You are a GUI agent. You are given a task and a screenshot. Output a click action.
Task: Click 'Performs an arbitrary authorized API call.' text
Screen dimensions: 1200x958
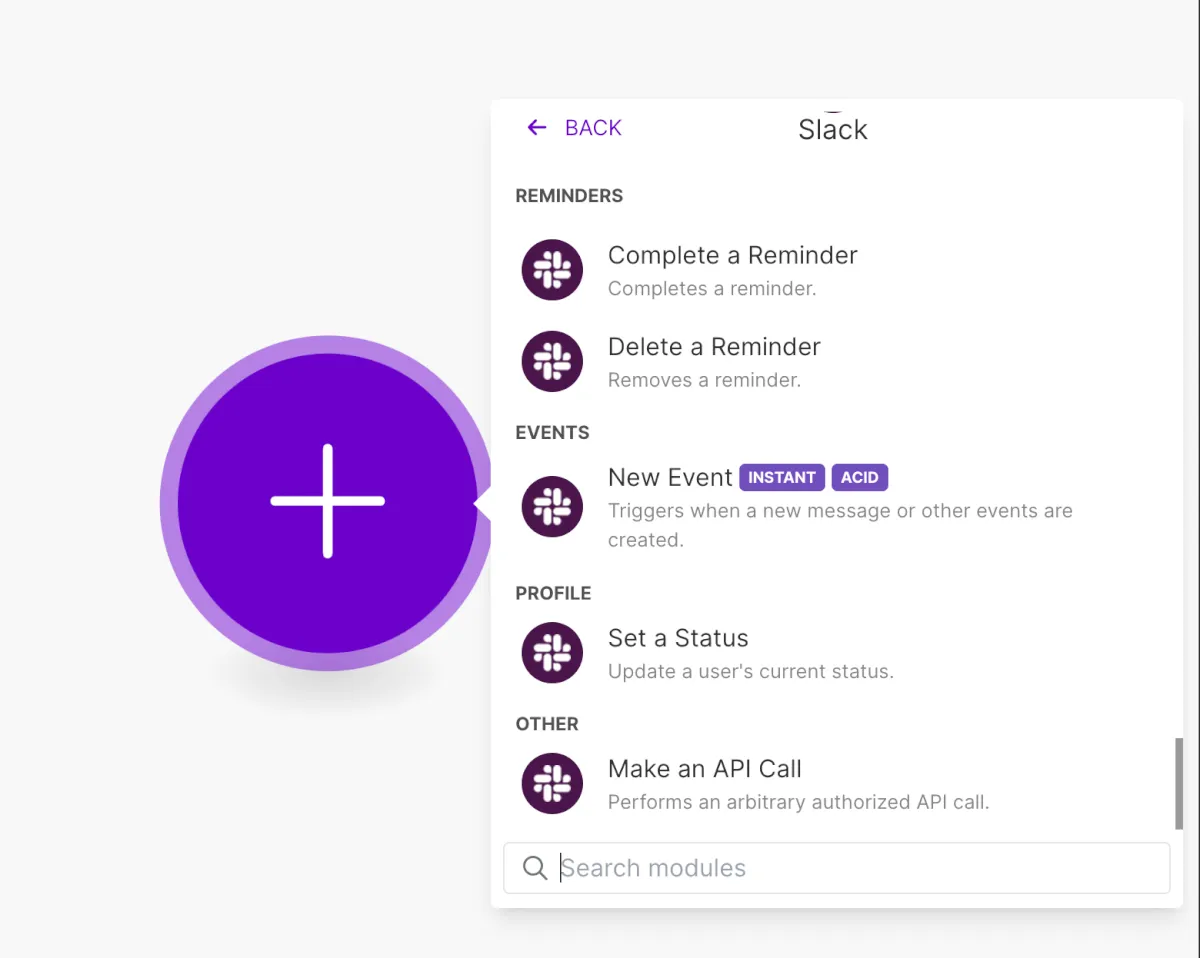[798, 802]
